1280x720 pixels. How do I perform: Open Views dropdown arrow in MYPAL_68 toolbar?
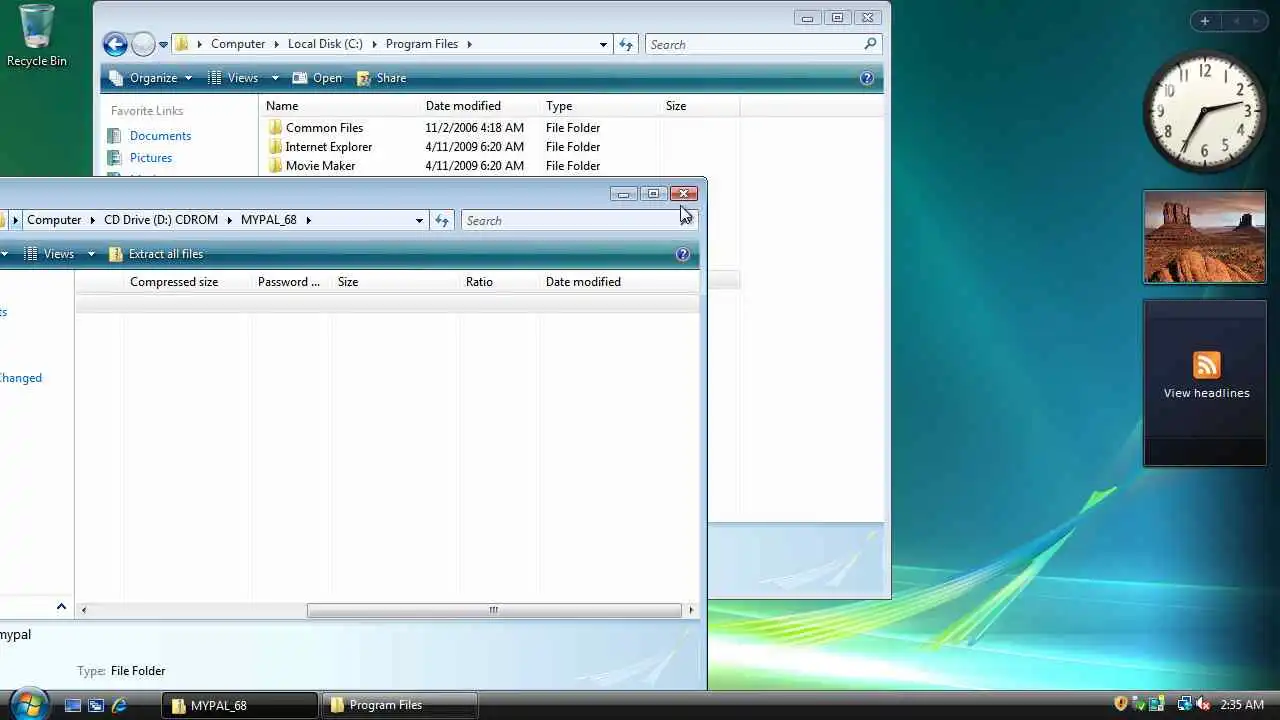(x=91, y=254)
